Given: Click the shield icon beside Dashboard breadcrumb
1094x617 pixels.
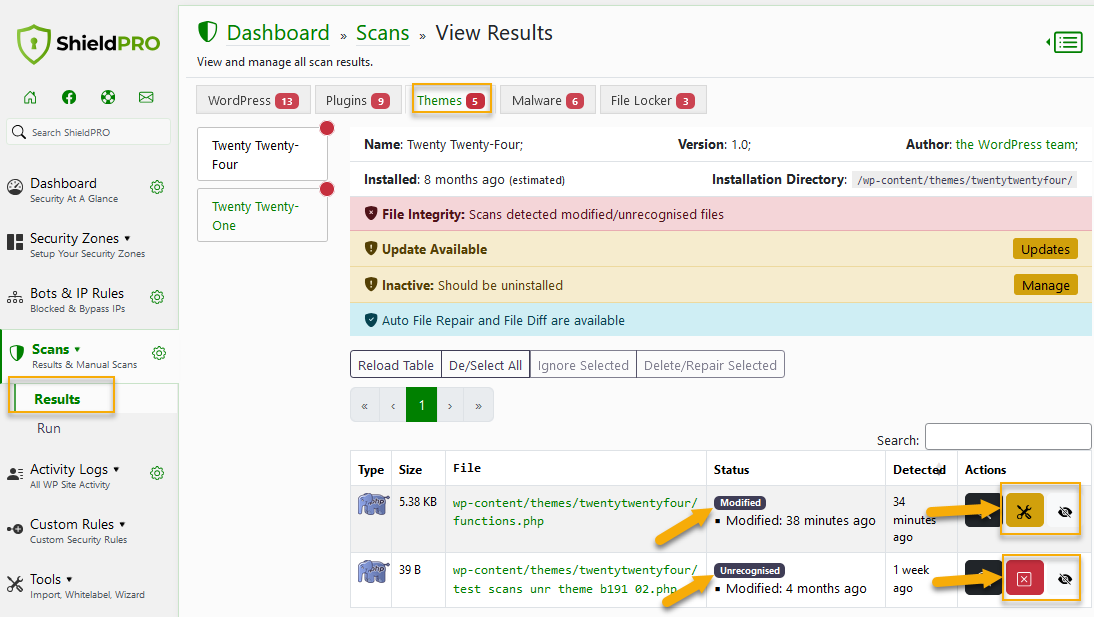Looking at the screenshot, I should [x=207, y=32].
